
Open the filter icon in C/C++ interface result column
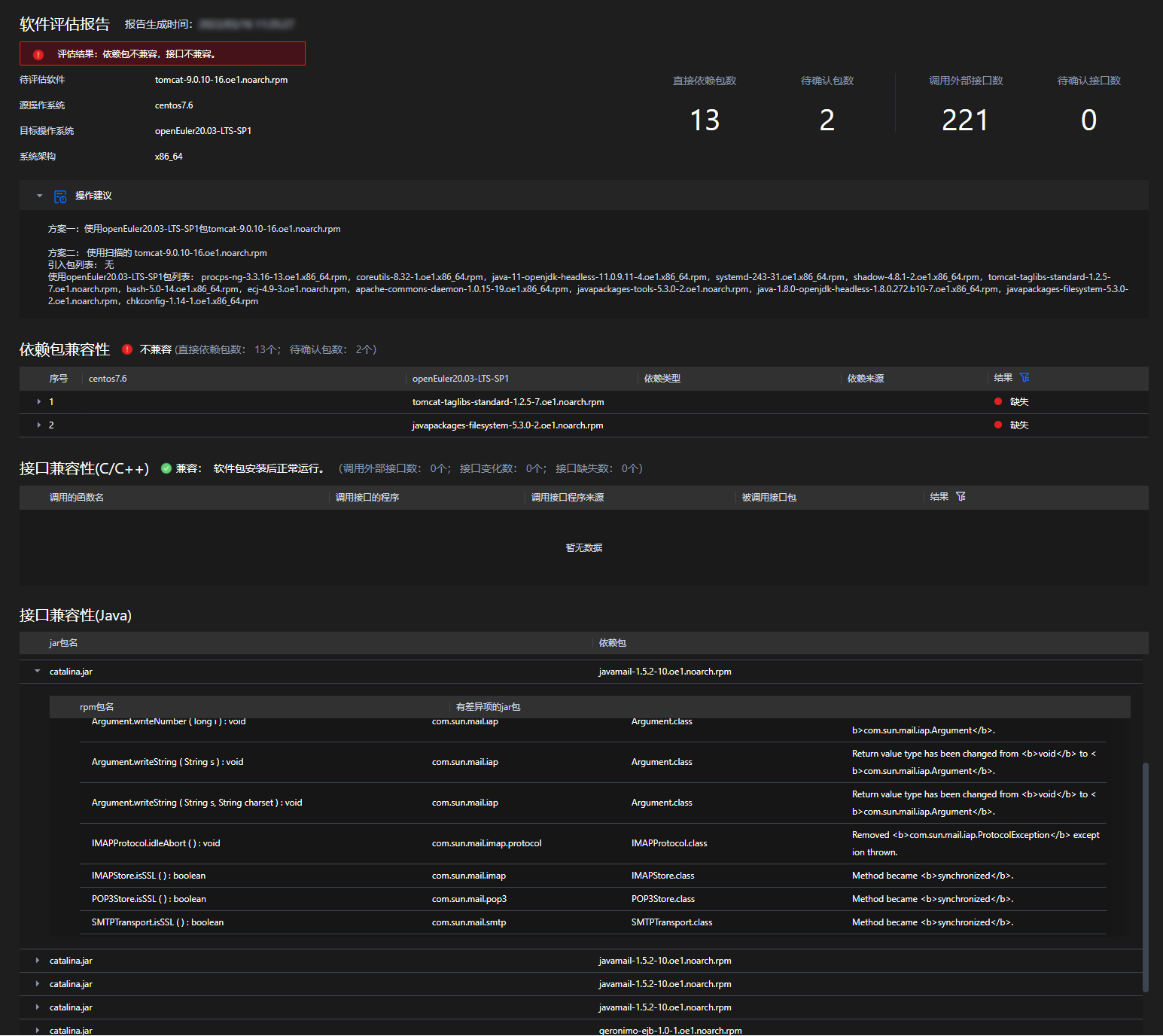pos(961,497)
